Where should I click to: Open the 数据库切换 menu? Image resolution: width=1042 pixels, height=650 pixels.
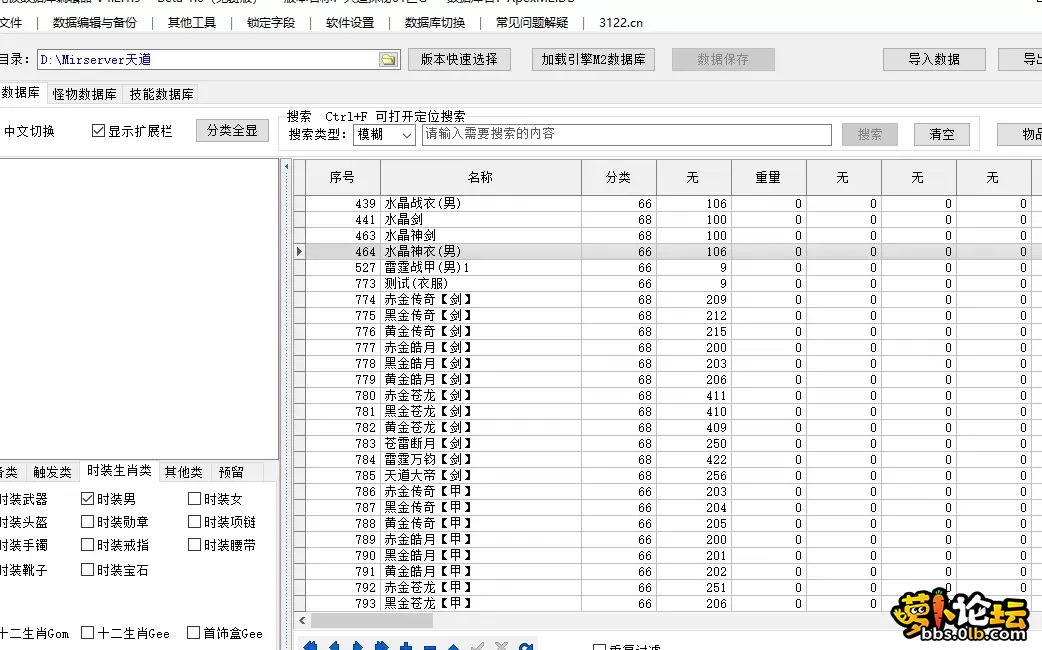435,23
